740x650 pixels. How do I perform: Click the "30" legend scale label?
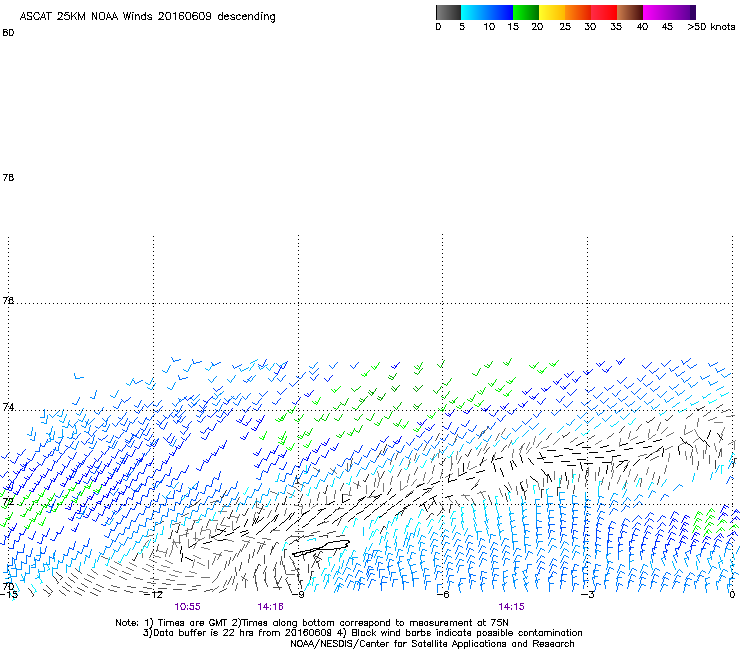pos(590,27)
